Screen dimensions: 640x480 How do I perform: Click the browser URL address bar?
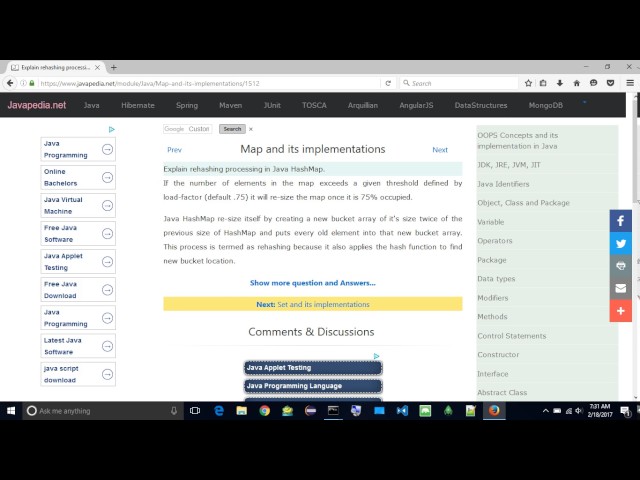click(x=210, y=83)
